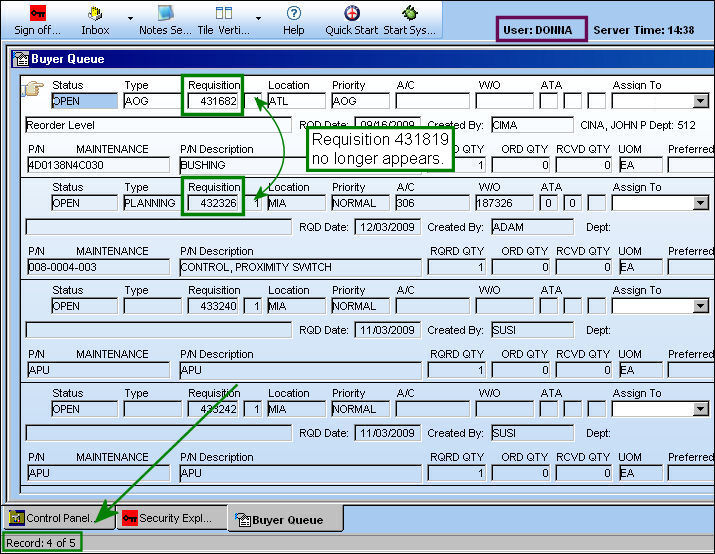Click the highlighted OPEN status in first record
Image resolution: width=715 pixels, height=554 pixels.
[84, 101]
